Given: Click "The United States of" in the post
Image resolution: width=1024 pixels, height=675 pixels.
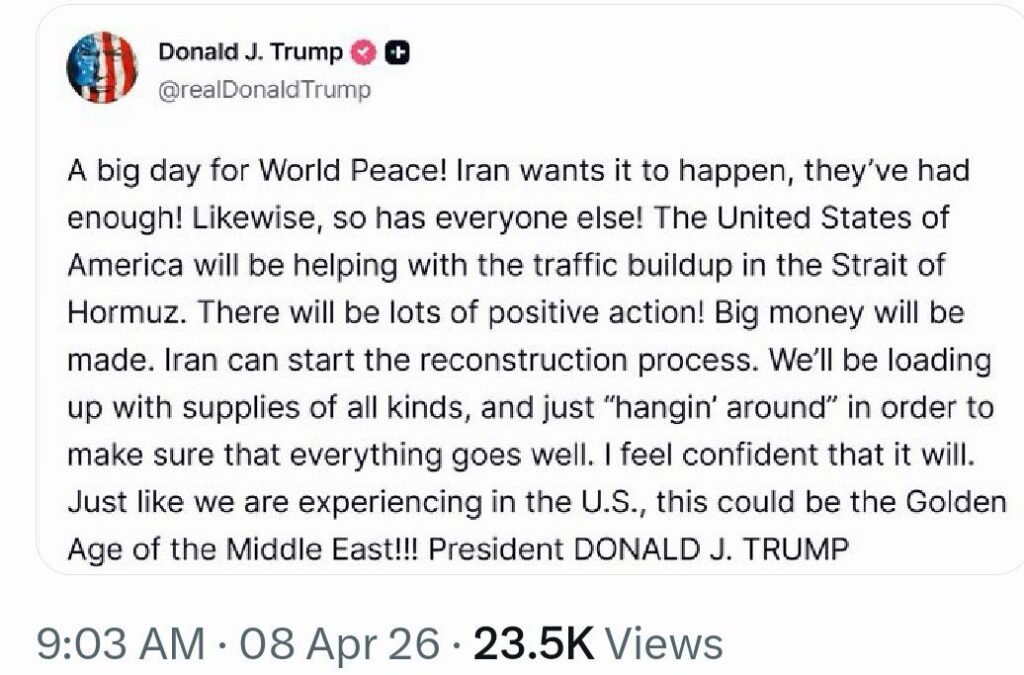Looking at the screenshot, I should pyautogui.click(x=808, y=219).
